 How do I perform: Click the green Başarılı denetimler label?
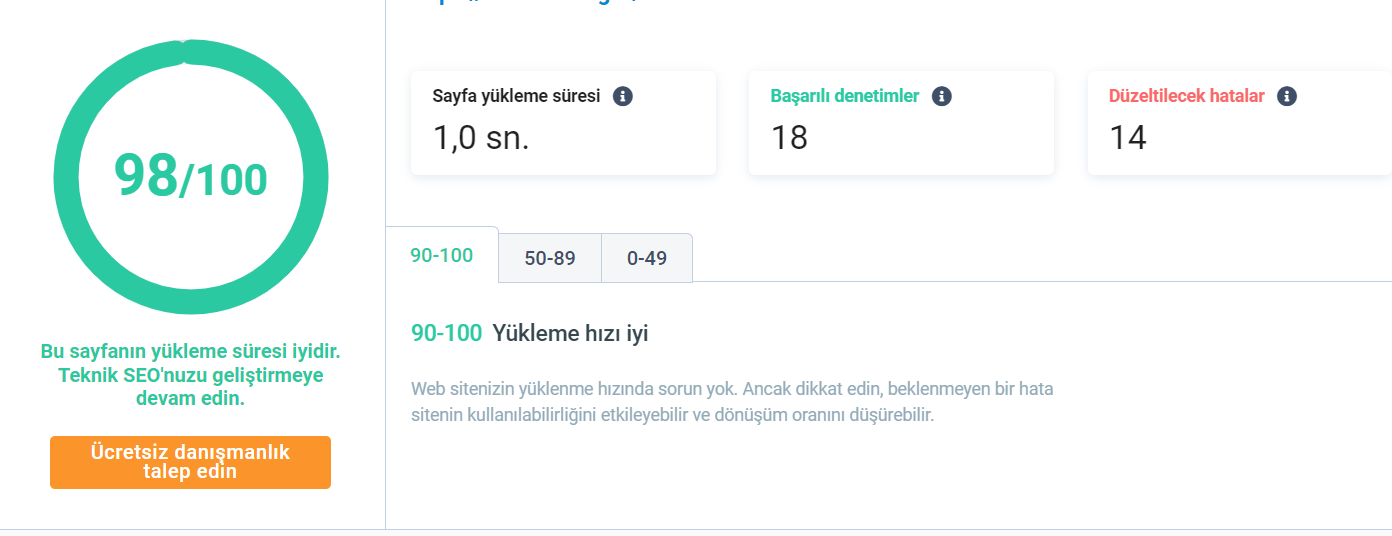click(x=845, y=97)
